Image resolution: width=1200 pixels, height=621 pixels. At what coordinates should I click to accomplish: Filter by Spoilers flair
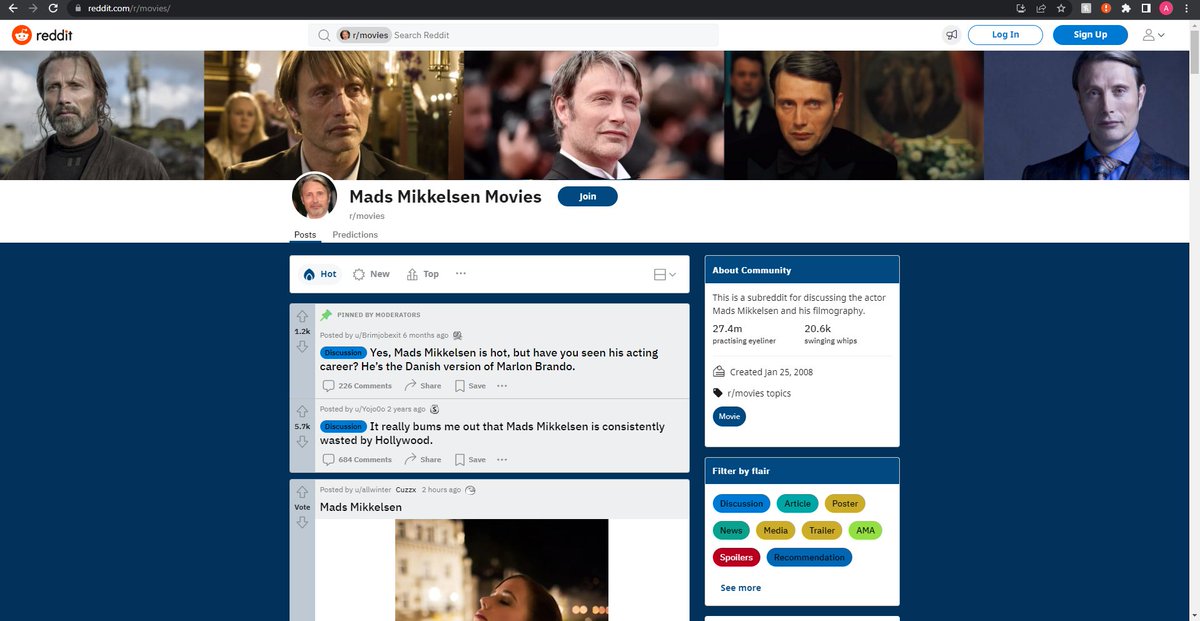pos(737,557)
